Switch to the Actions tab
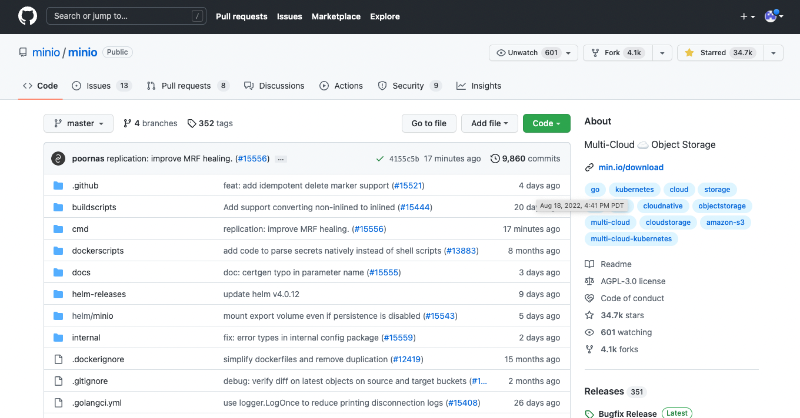Screen dimensions: 800x418 tap(341, 86)
